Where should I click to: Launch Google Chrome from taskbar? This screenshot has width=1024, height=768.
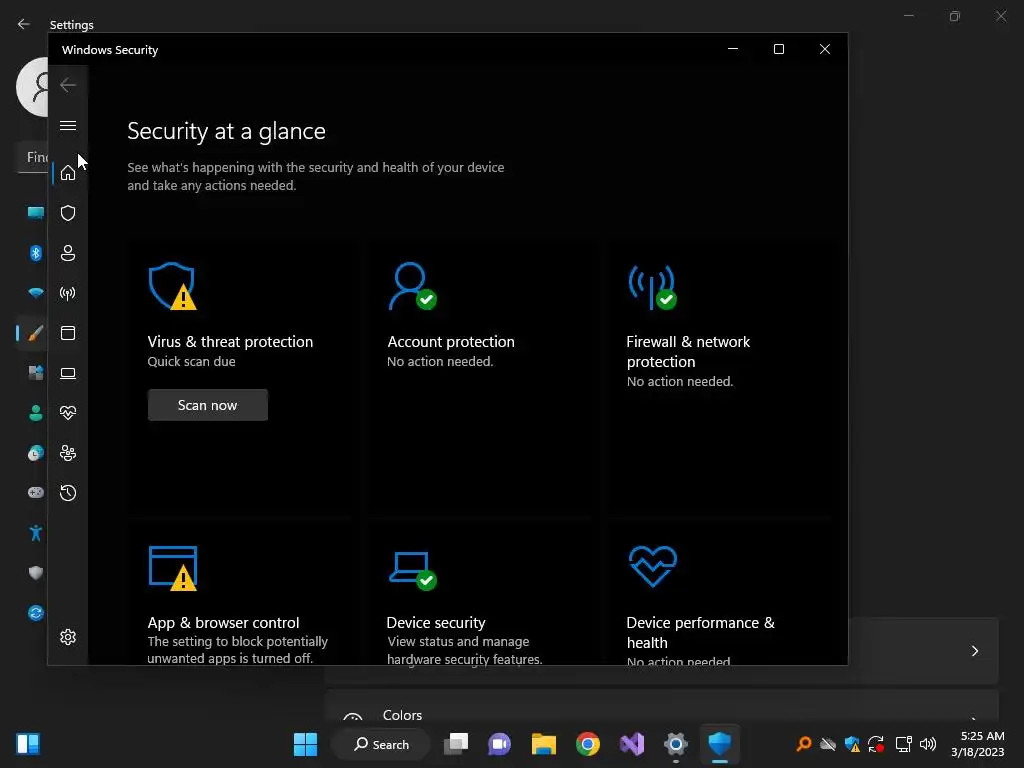coord(588,744)
